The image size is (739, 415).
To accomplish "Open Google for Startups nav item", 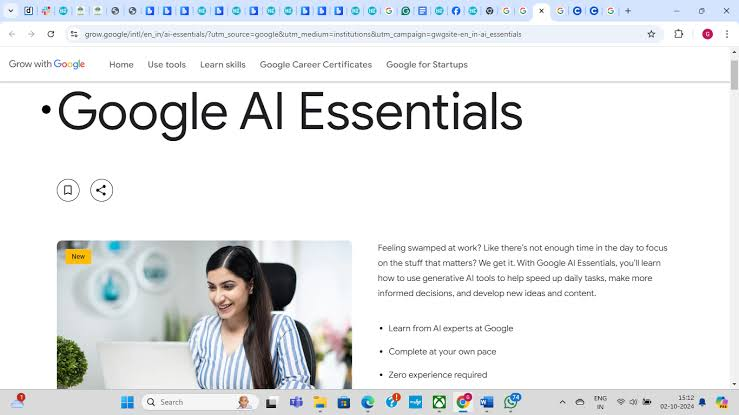I will coord(427,65).
